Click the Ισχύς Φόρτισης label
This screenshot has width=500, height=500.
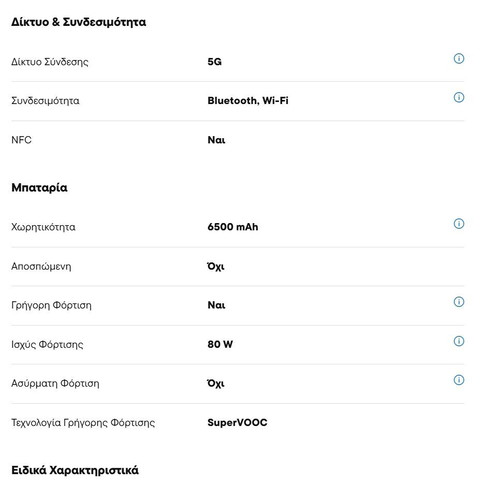tap(47, 344)
